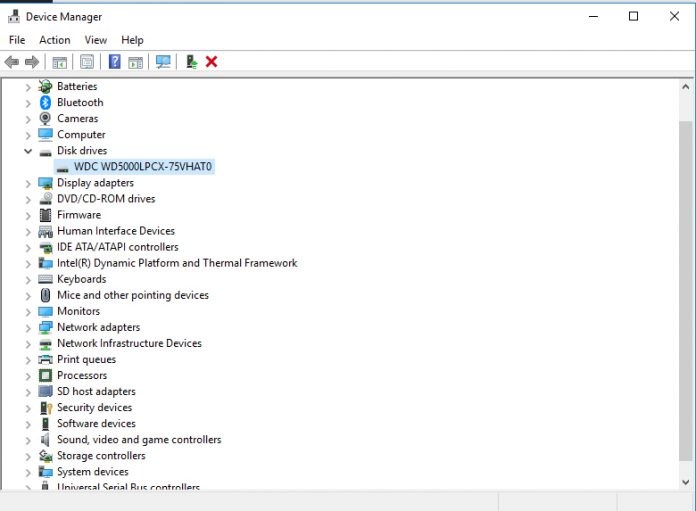
Task: Select the WDC WD5000LPCX-75VHAT0 disk drive
Action: (134, 166)
